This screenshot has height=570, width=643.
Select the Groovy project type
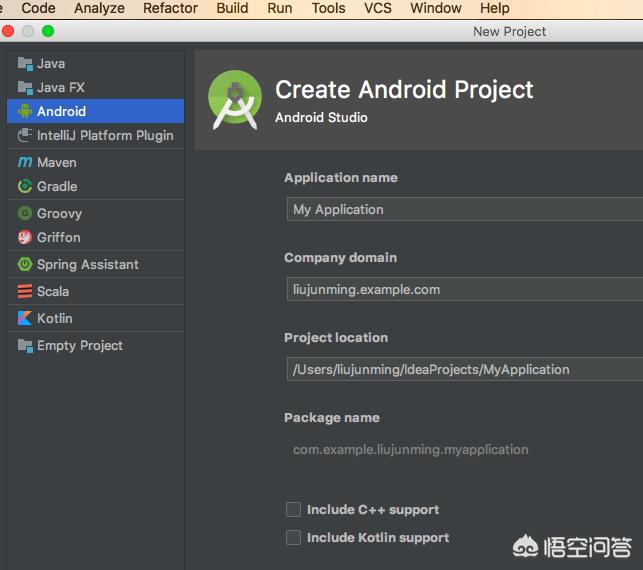(96, 213)
